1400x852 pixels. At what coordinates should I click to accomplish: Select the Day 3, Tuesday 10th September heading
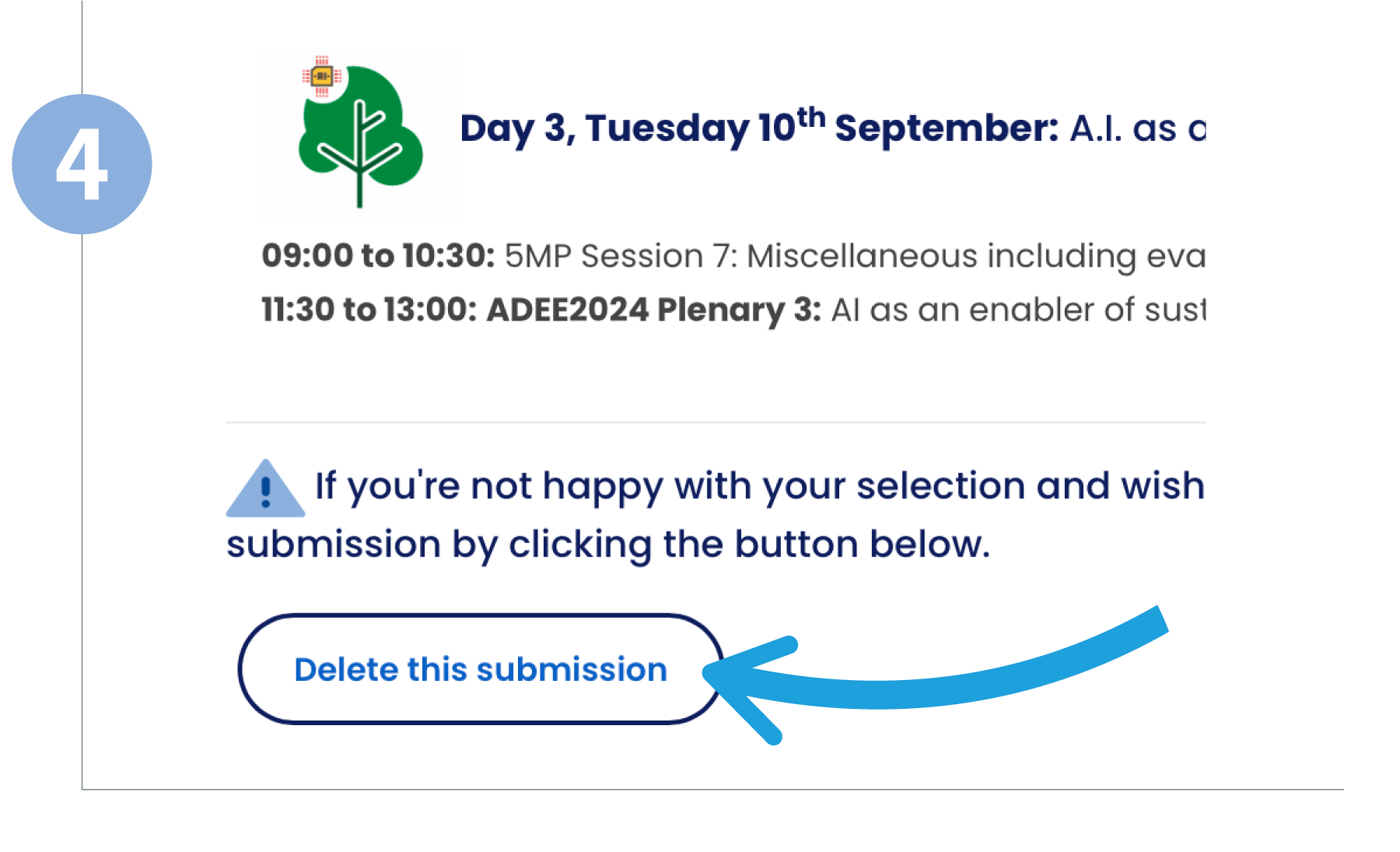click(759, 128)
